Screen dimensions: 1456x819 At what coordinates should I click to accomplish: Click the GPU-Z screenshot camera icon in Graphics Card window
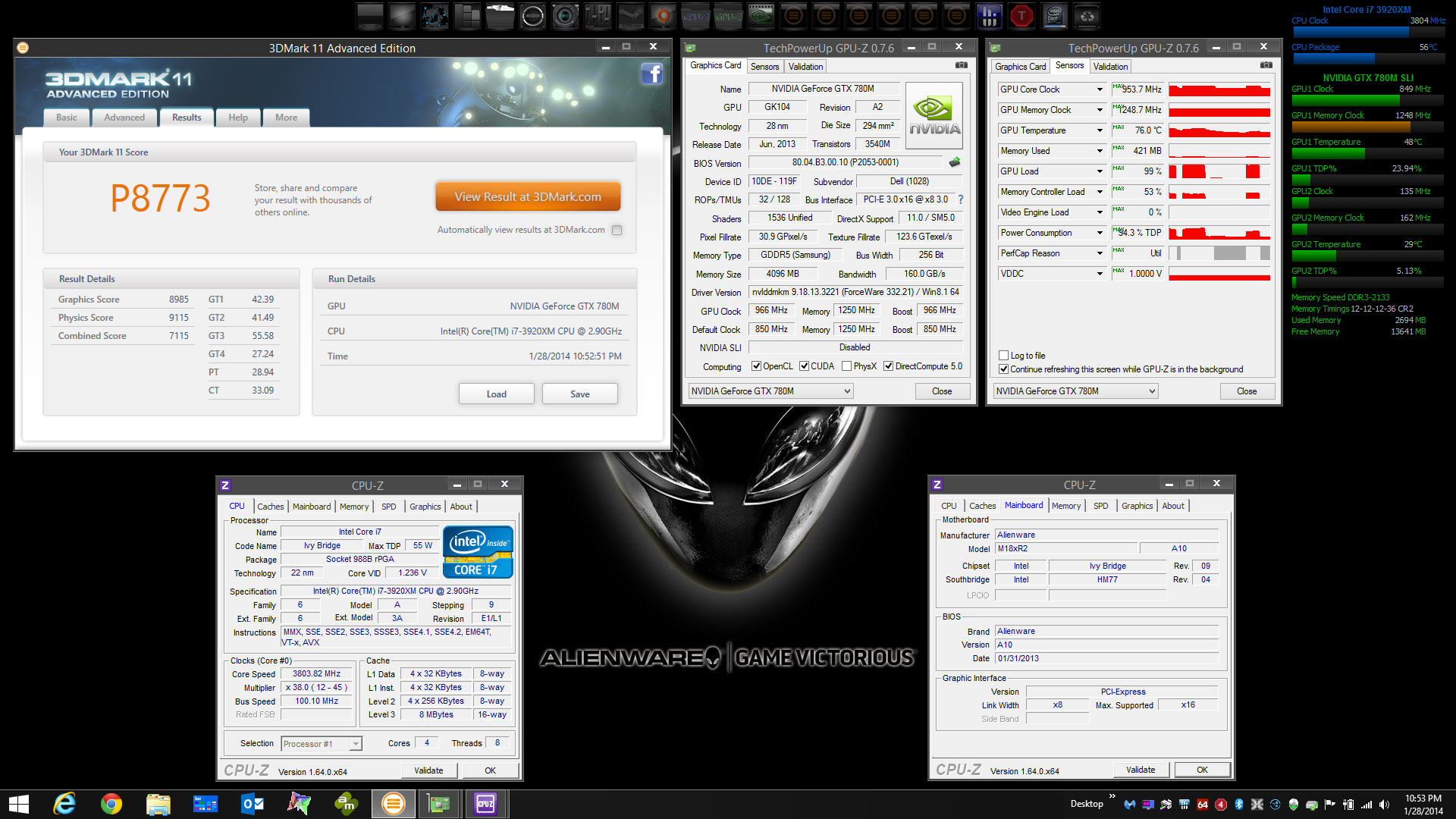(x=961, y=66)
